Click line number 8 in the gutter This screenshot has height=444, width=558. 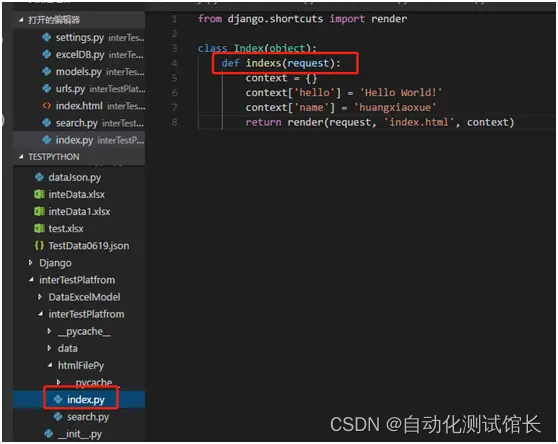(x=174, y=122)
